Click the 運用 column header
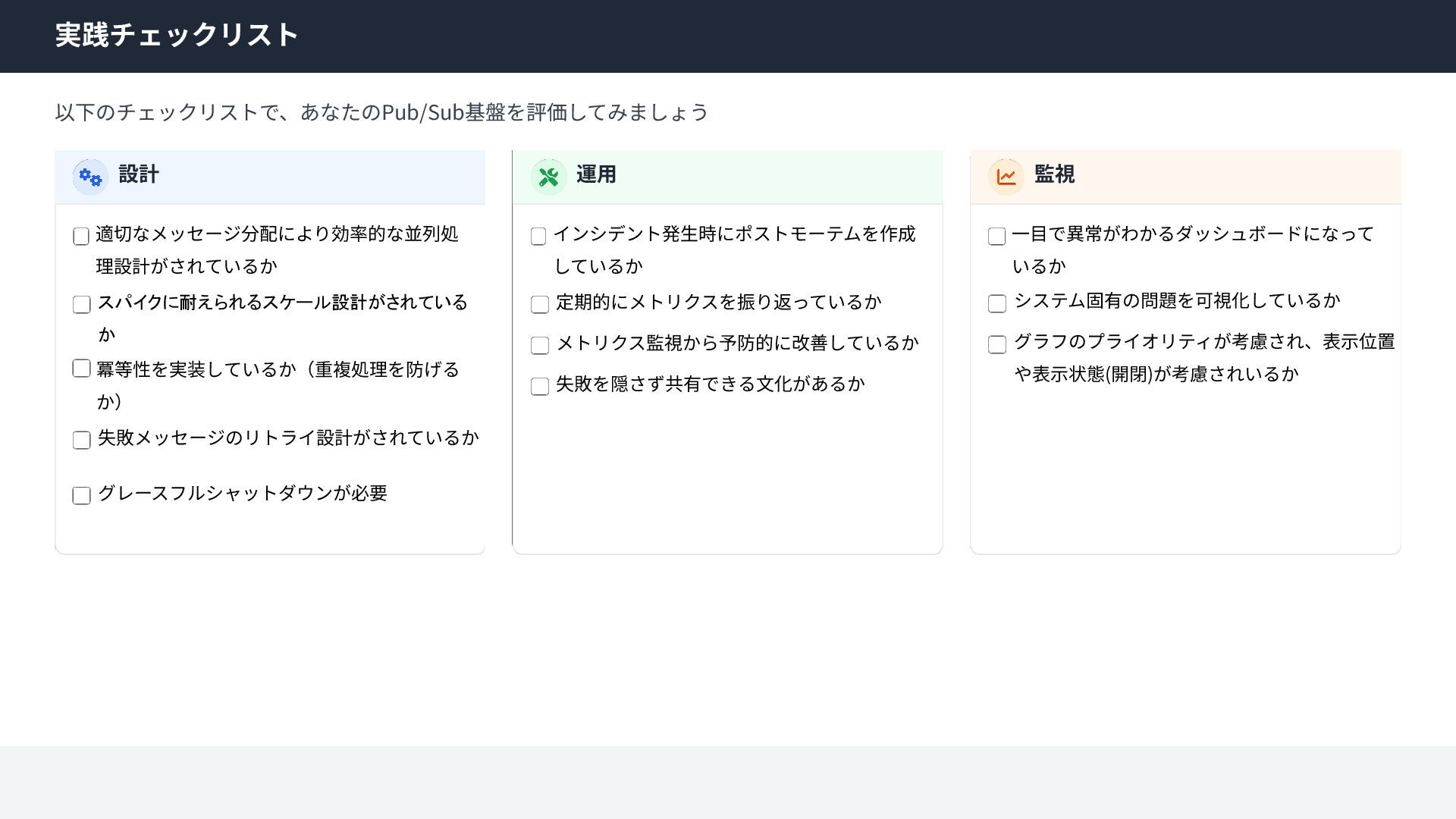The image size is (1456, 819). (596, 174)
